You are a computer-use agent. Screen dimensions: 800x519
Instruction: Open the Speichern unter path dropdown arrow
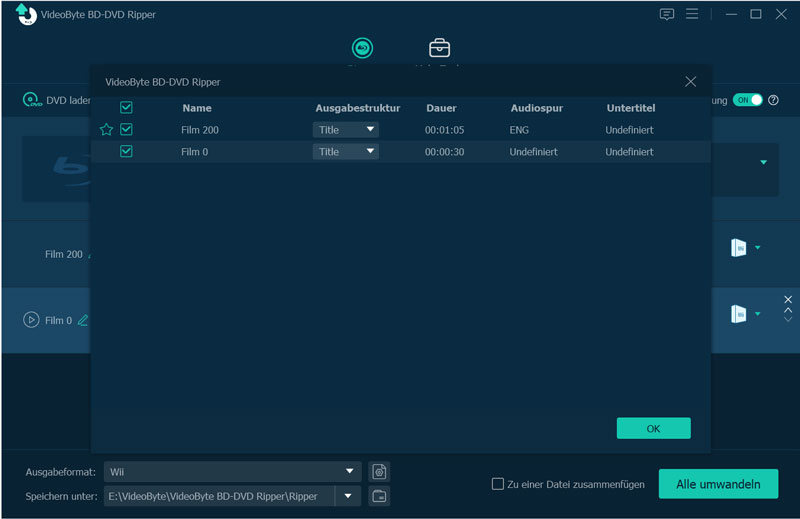coord(348,496)
